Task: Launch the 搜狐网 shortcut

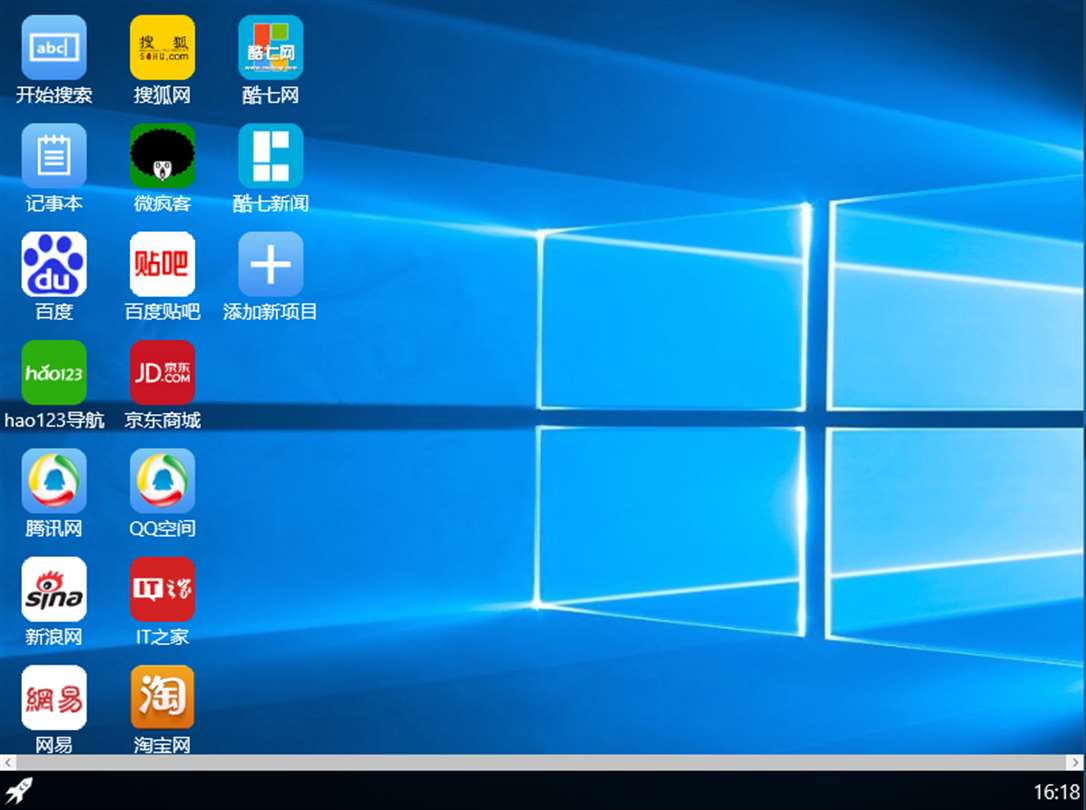Action: click(162, 48)
